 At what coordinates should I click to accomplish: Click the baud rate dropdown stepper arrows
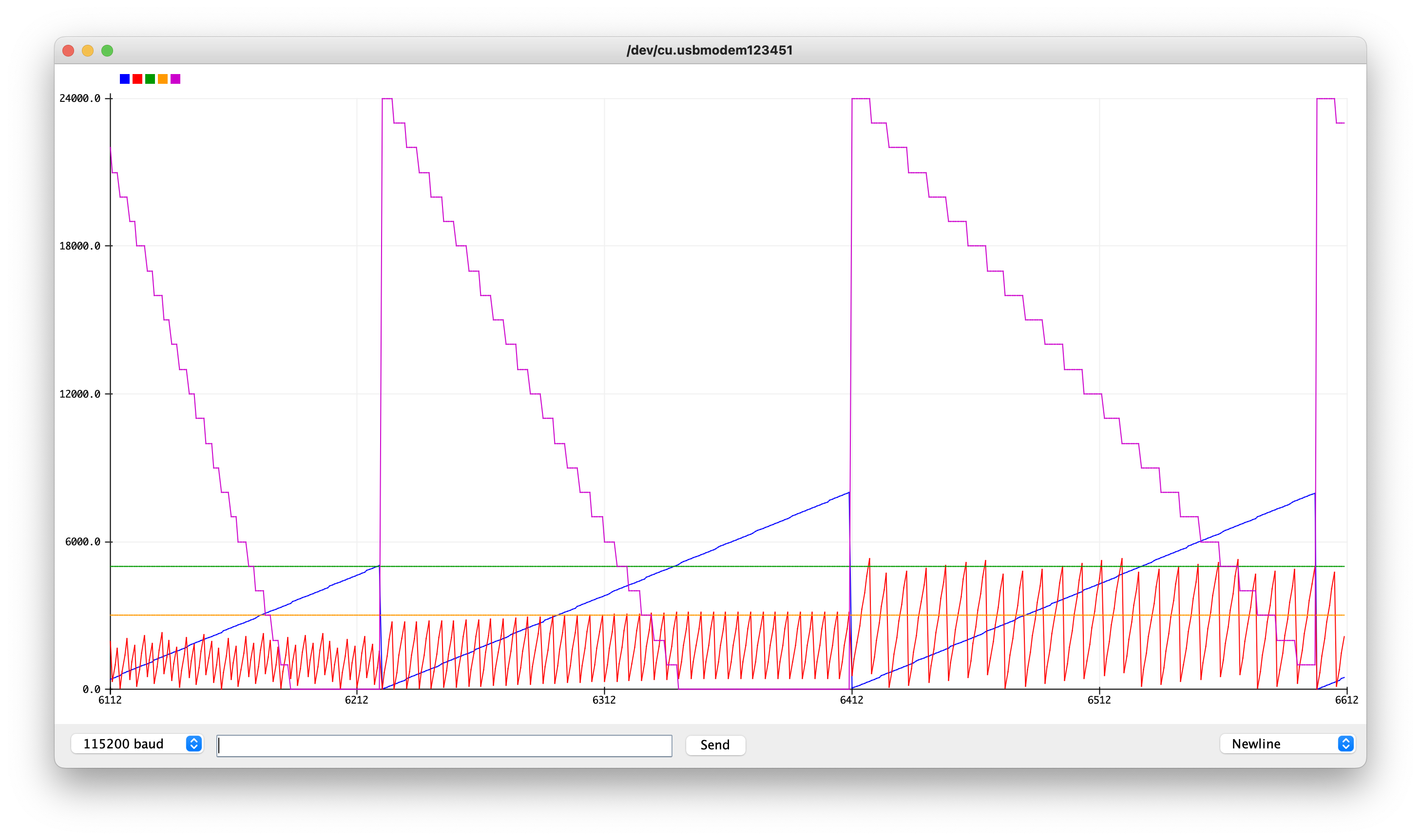[193, 744]
